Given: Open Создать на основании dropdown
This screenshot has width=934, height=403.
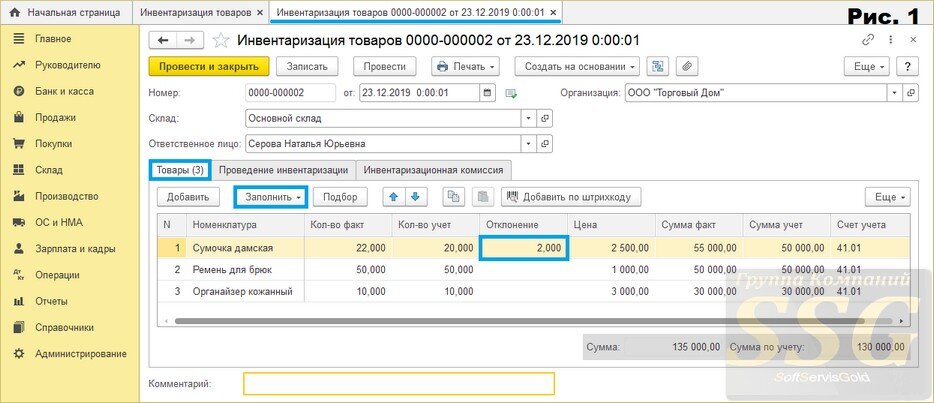Looking at the screenshot, I should click(577, 66).
